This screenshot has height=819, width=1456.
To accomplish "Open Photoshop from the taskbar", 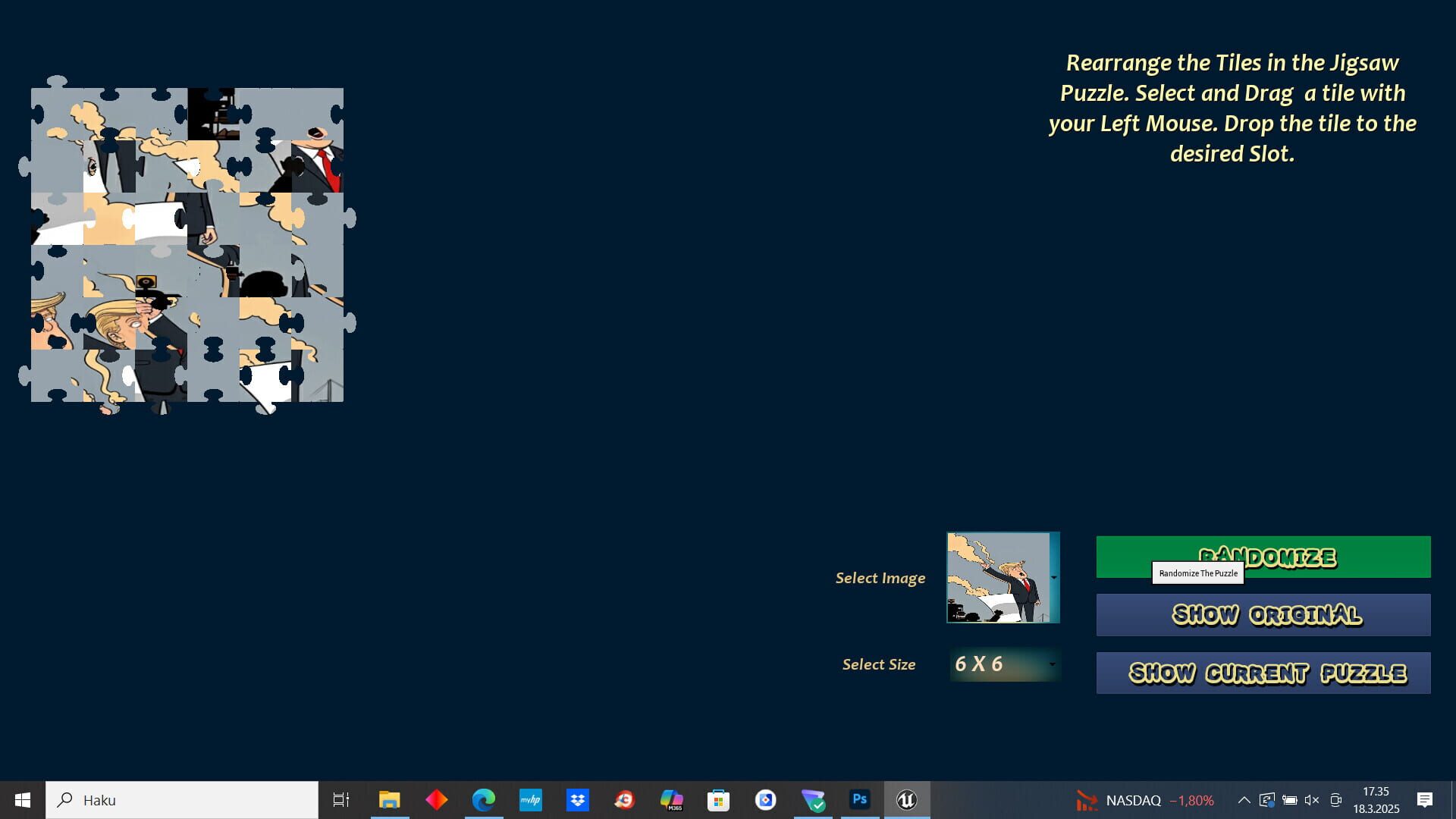I will [x=859, y=799].
